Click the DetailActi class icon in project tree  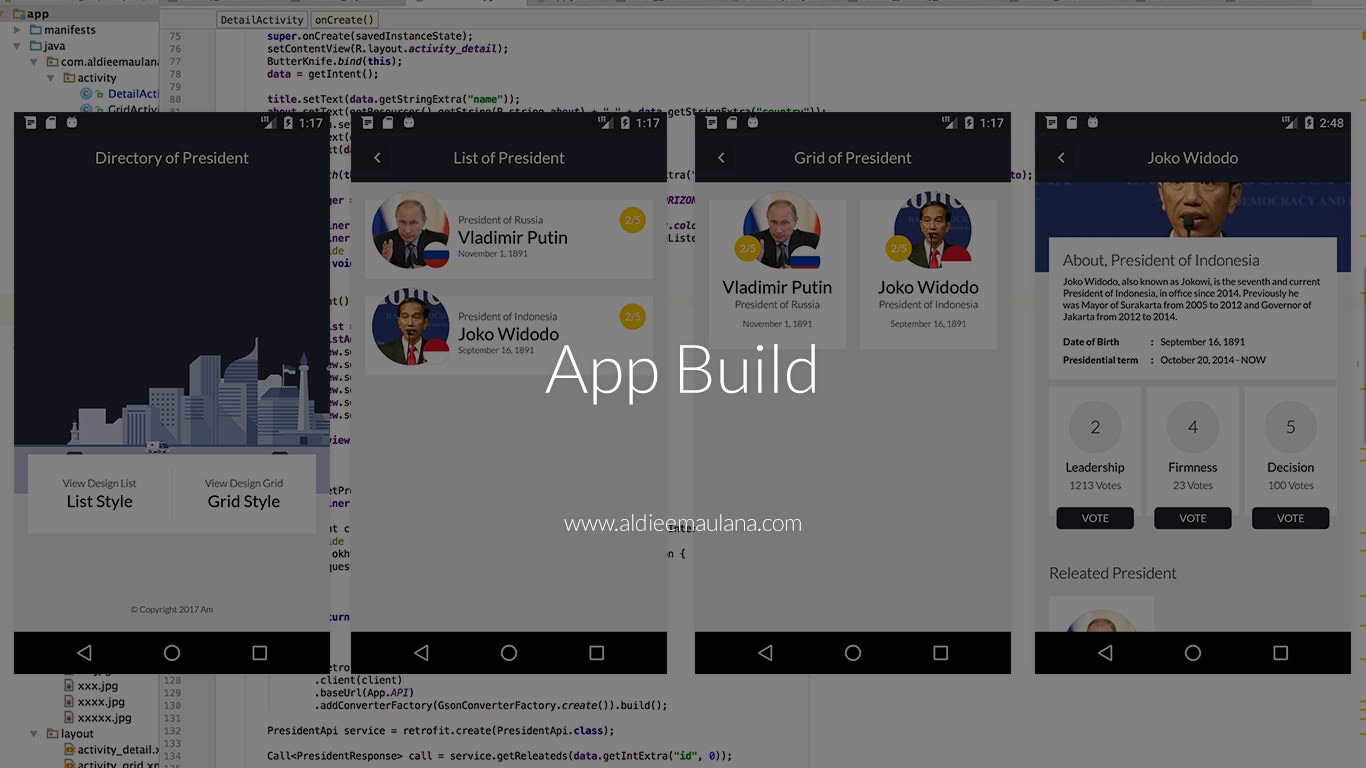(x=86, y=94)
